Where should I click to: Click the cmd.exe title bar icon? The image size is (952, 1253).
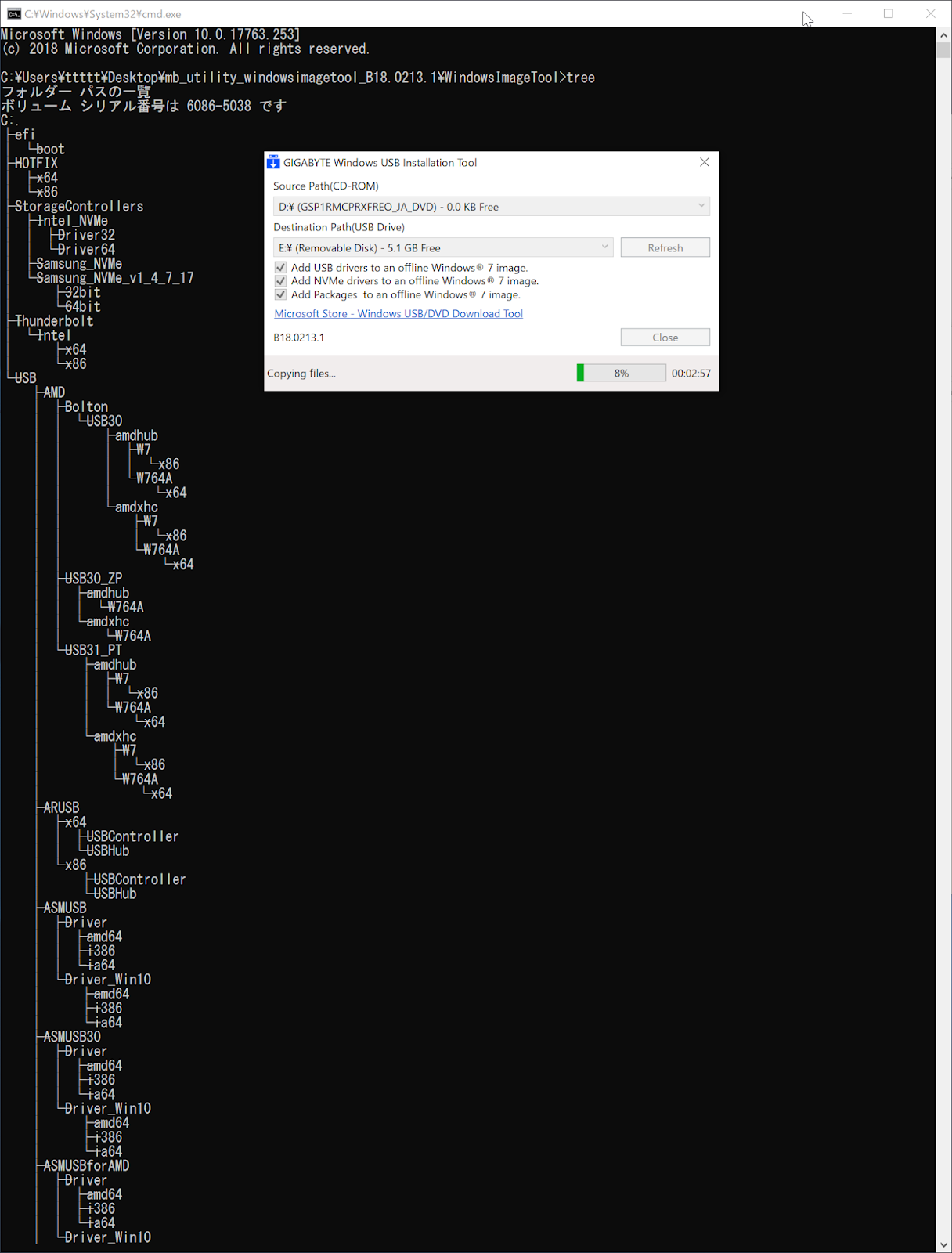[14, 13]
